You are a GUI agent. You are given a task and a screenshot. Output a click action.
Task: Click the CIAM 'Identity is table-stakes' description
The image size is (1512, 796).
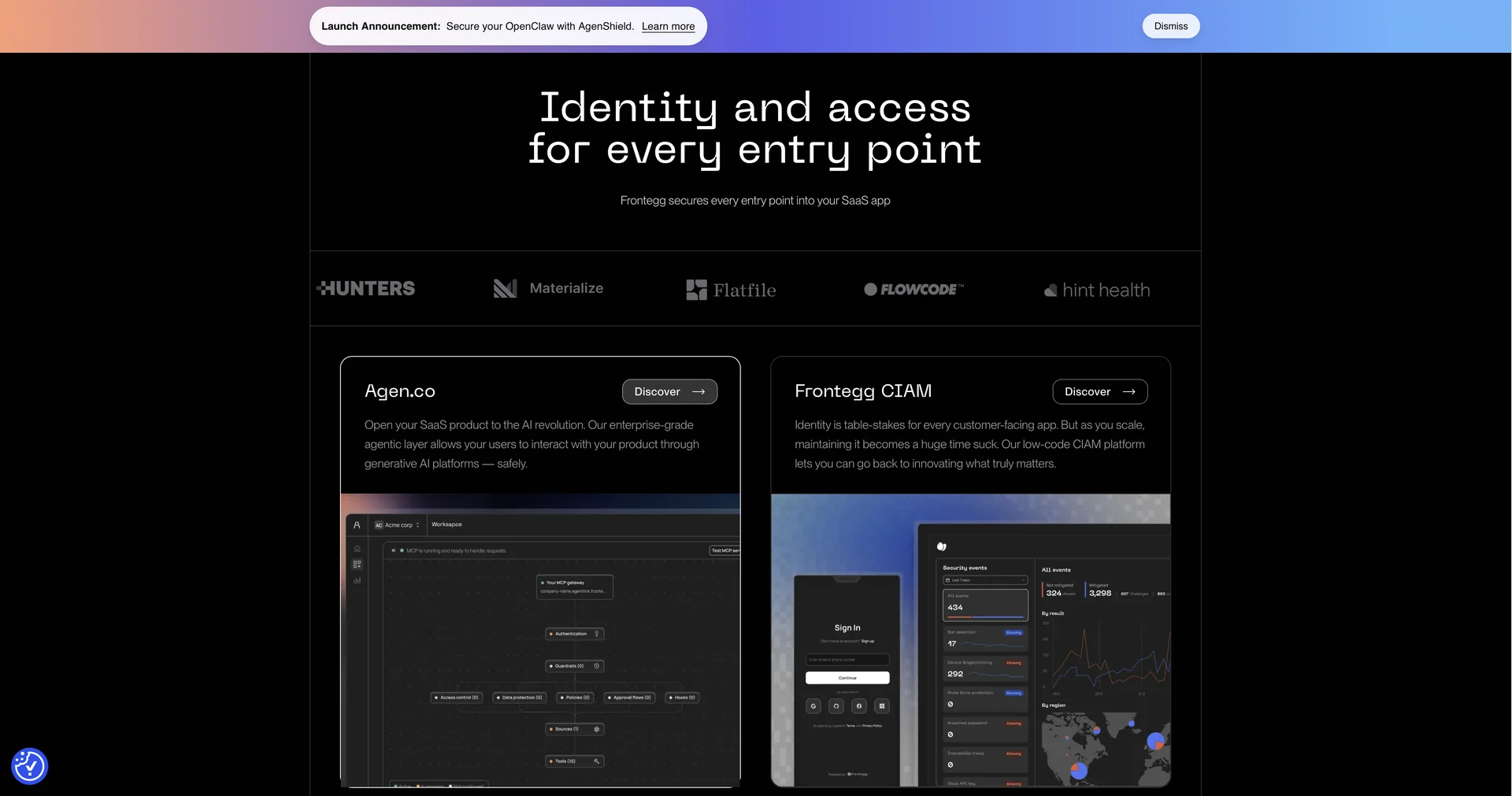click(x=969, y=444)
